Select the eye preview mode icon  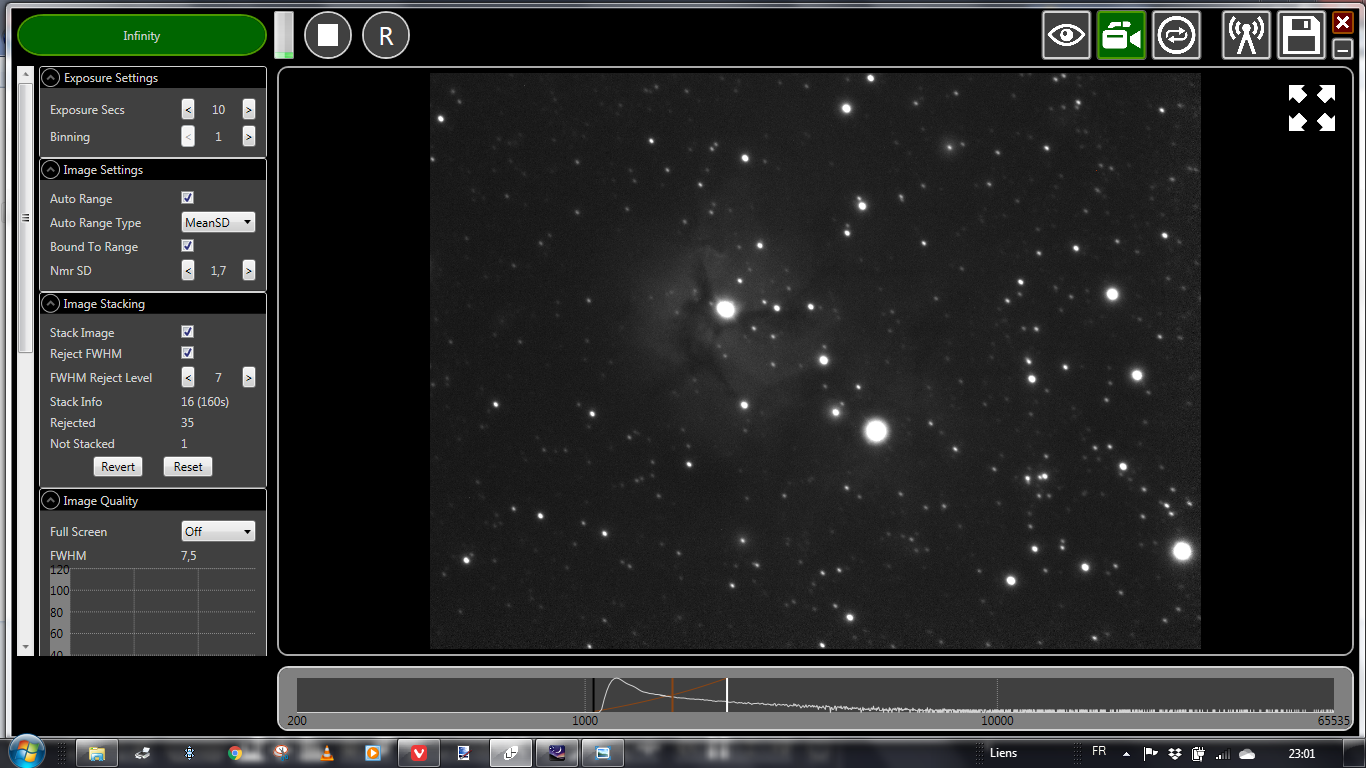(x=1066, y=34)
